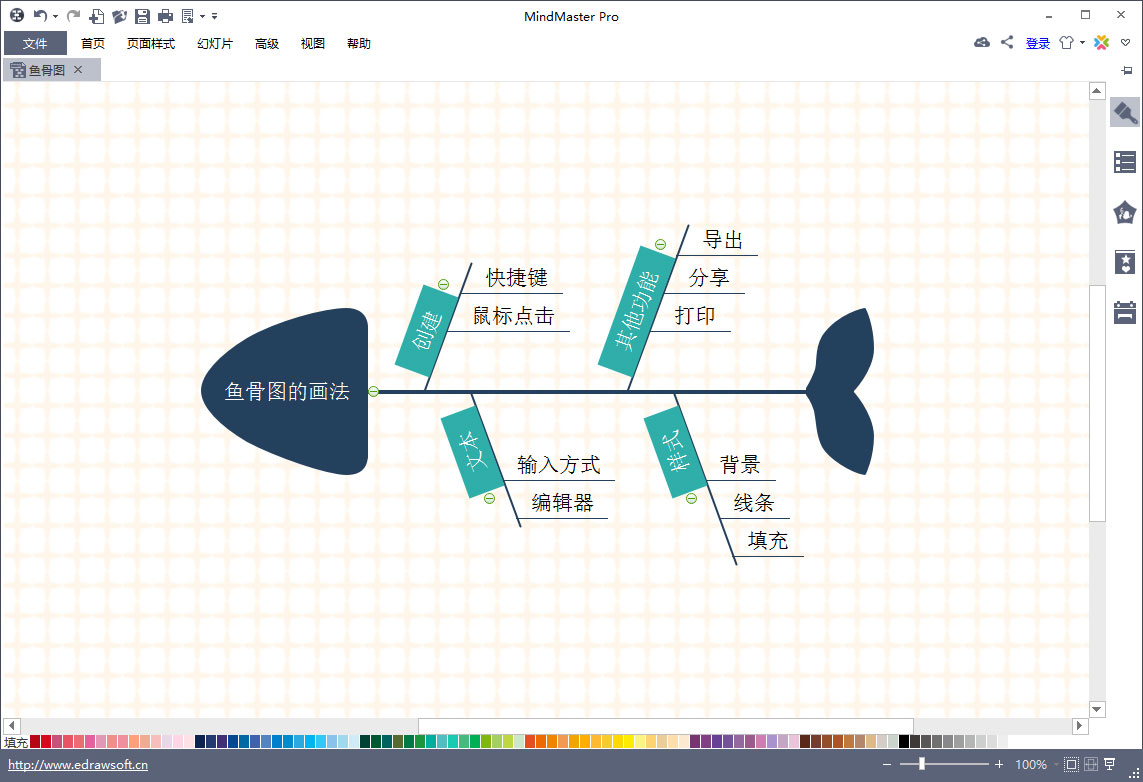Click the Save diskette icon in quick access toolbar
Viewport: 1143px width, 782px height.
coord(142,15)
